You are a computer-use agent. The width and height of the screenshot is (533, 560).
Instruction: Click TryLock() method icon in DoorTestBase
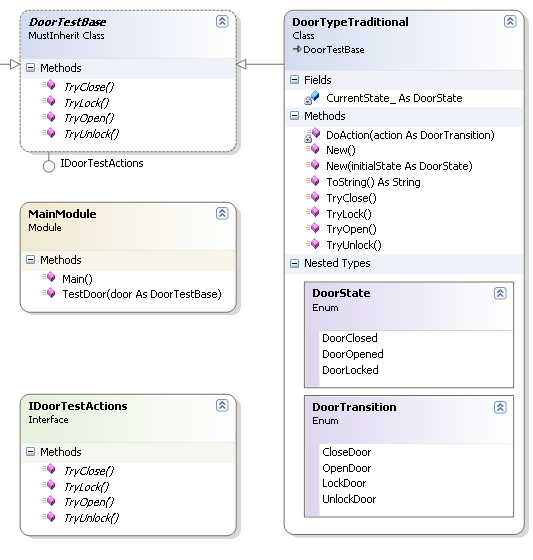click(x=49, y=101)
